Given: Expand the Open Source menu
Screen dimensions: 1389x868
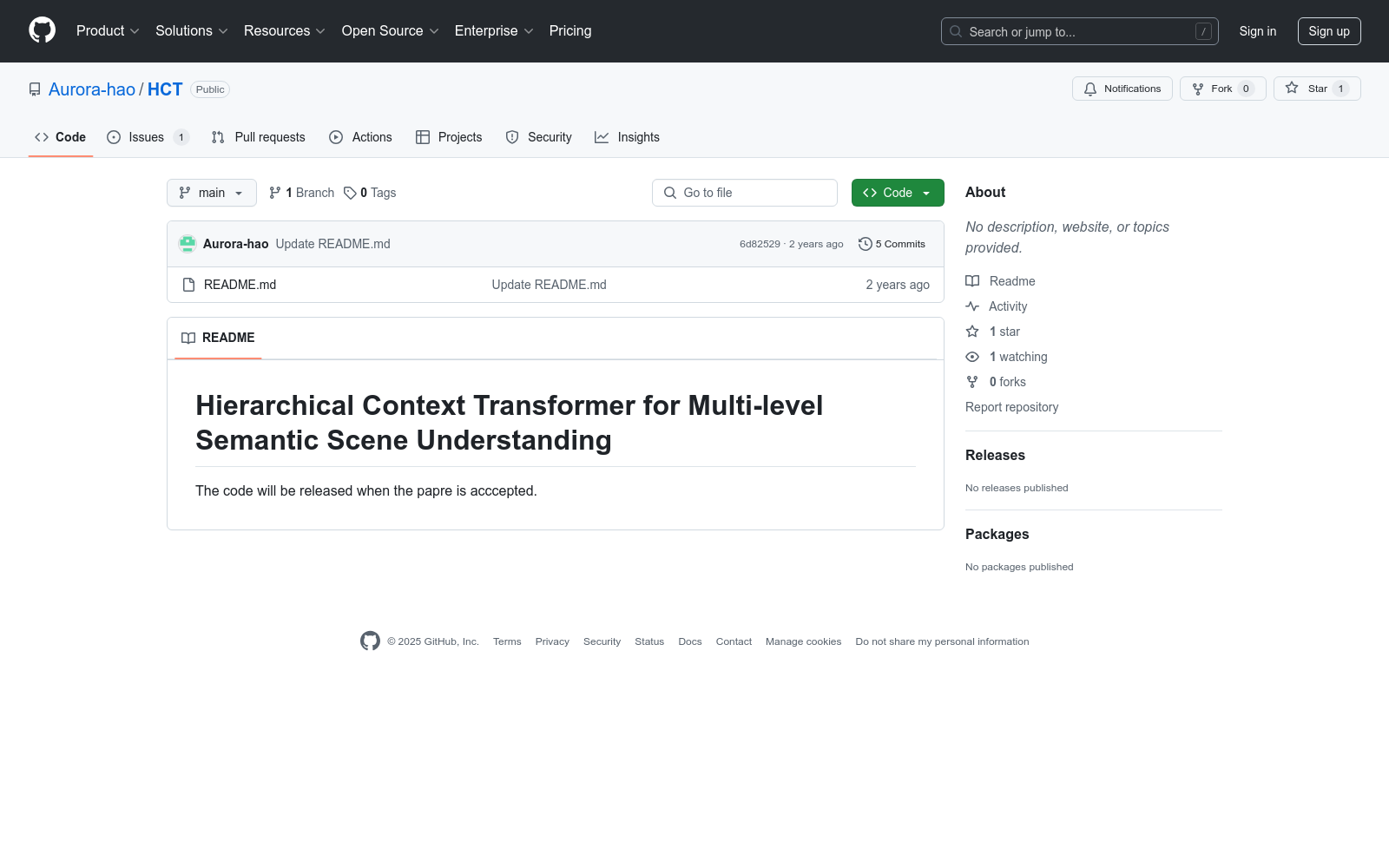Looking at the screenshot, I should [x=391, y=30].
